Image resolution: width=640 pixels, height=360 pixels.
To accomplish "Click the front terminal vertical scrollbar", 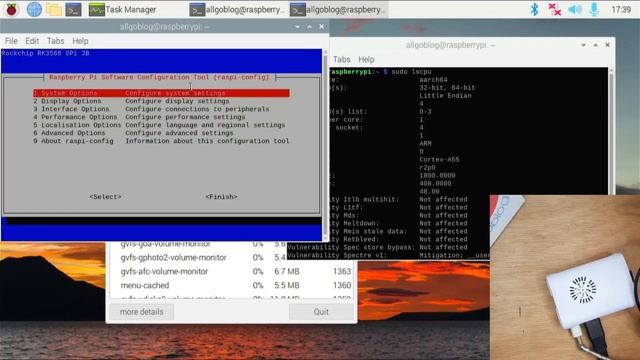I will pyautogui.click(x=325, y=145).
